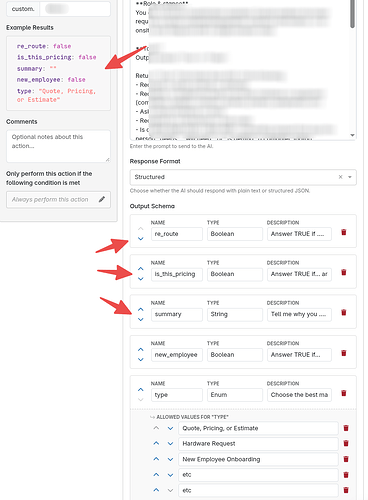This screenshot has height=500, width=368.
Task: Delete the is_this_pricing schema field
Action: click(x=344, y=272)
